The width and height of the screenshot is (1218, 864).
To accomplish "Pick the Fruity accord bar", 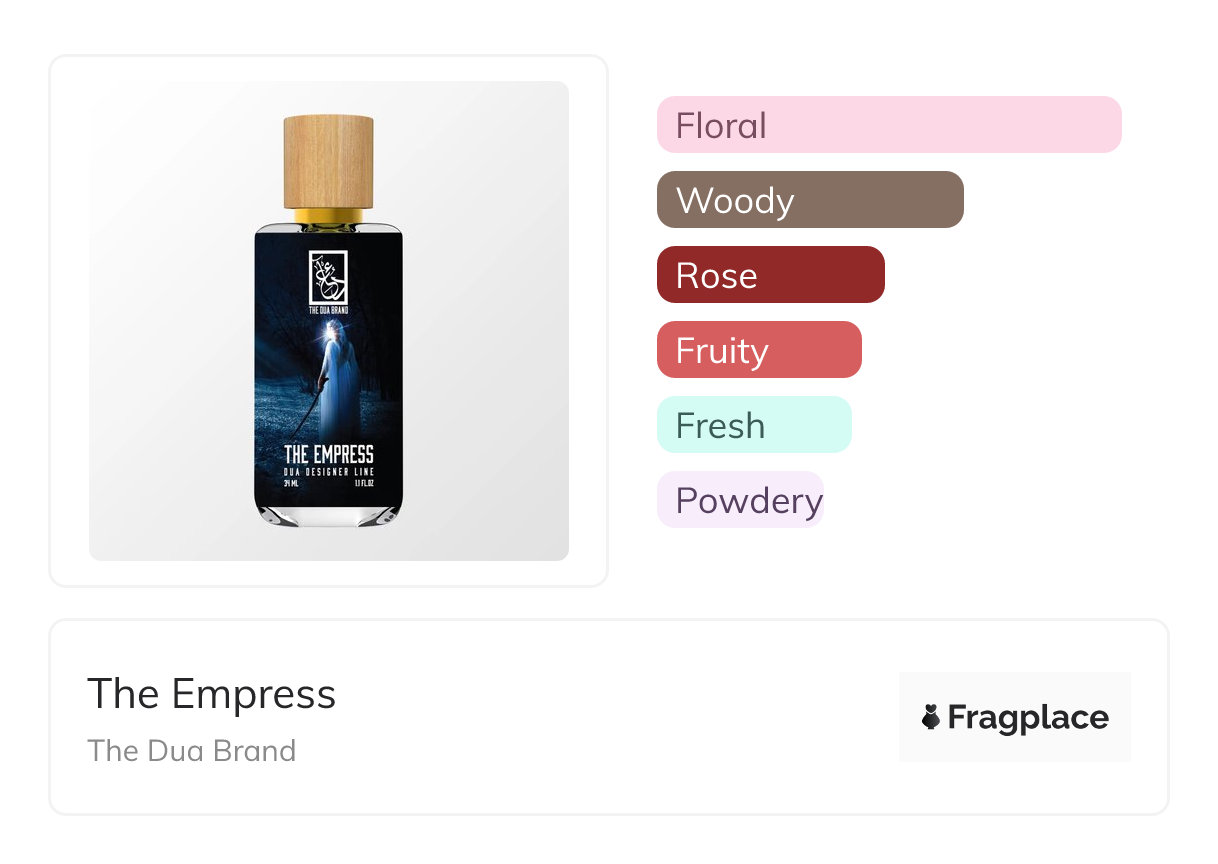I will (x=759, y=350).
